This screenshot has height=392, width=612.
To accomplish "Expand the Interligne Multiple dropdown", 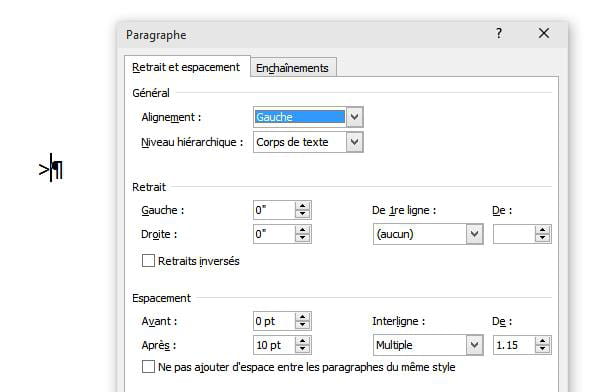I will point(474,345).
